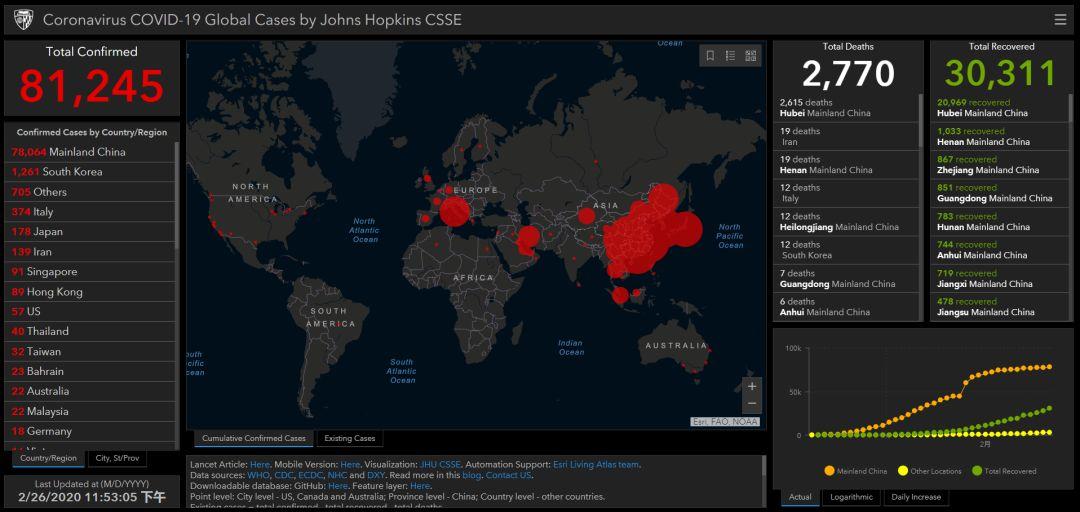The image size is (1080, 512).
Task: Open the GitHub 'Here' database link
Action: click(x=338, y=486)
